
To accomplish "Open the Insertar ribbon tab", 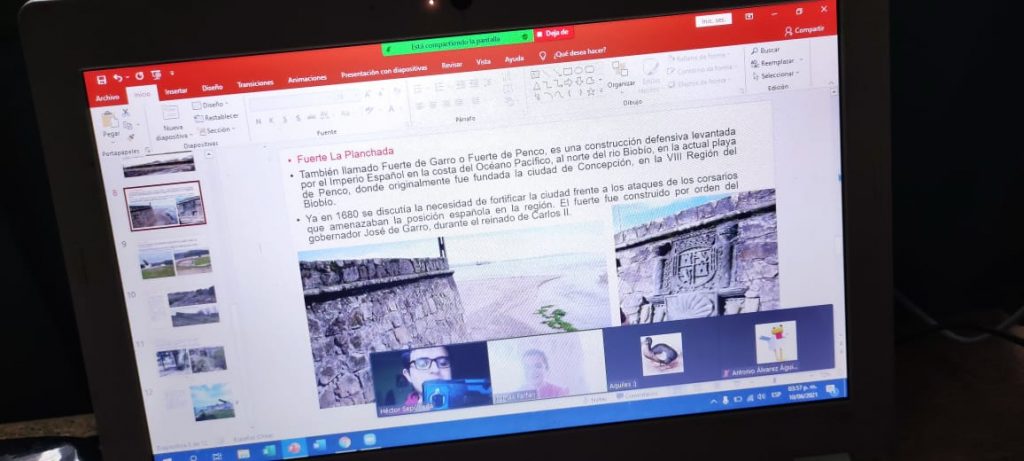I will (176, 91).
